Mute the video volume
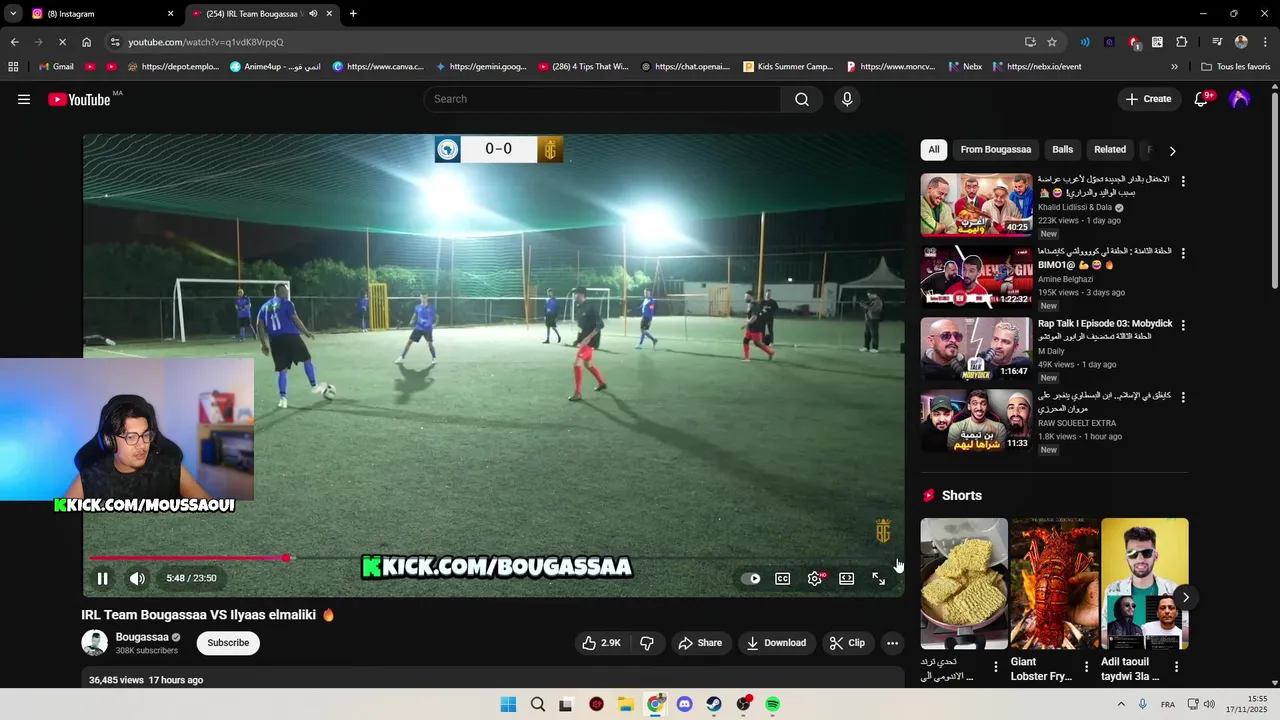Screen dimensions: 1280x720 [138, 578]
